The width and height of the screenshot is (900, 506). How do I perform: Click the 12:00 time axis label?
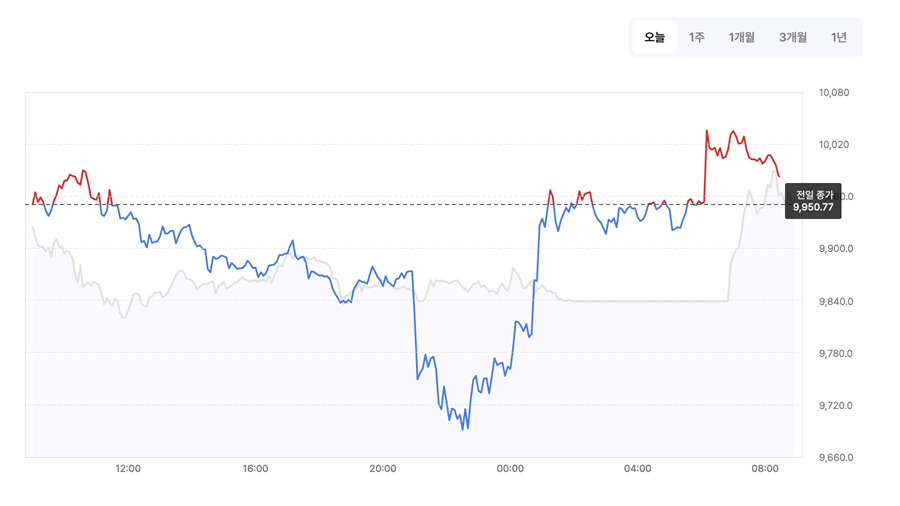[128, 469]
